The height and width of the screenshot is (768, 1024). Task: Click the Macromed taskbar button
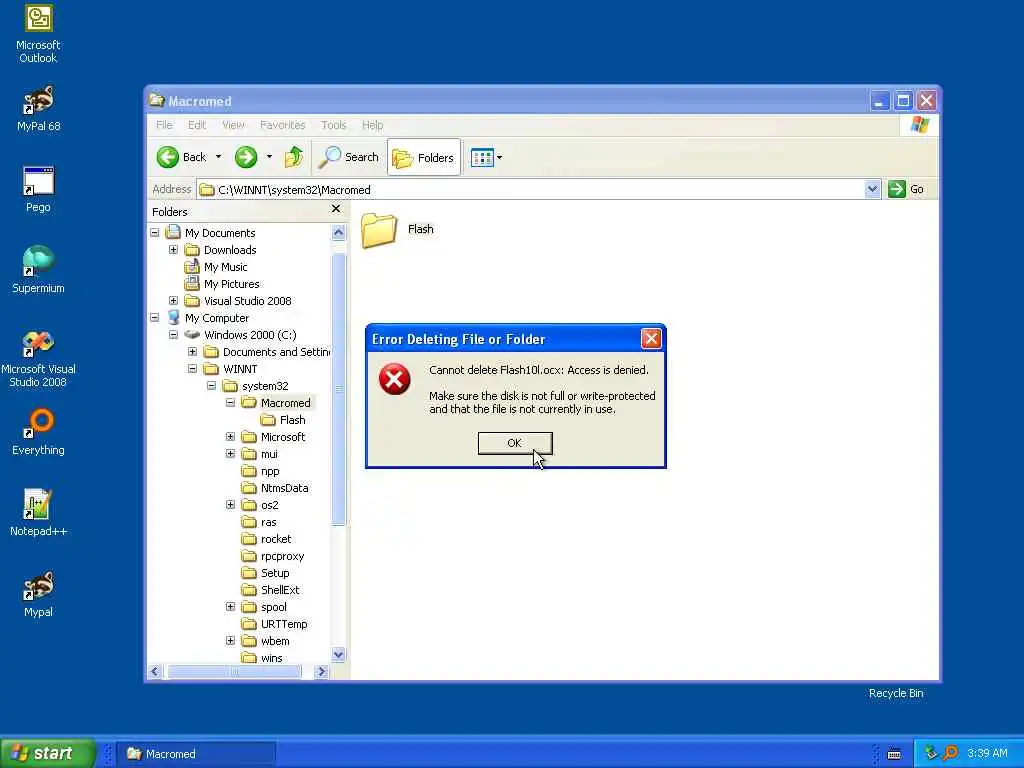(196, 754)
